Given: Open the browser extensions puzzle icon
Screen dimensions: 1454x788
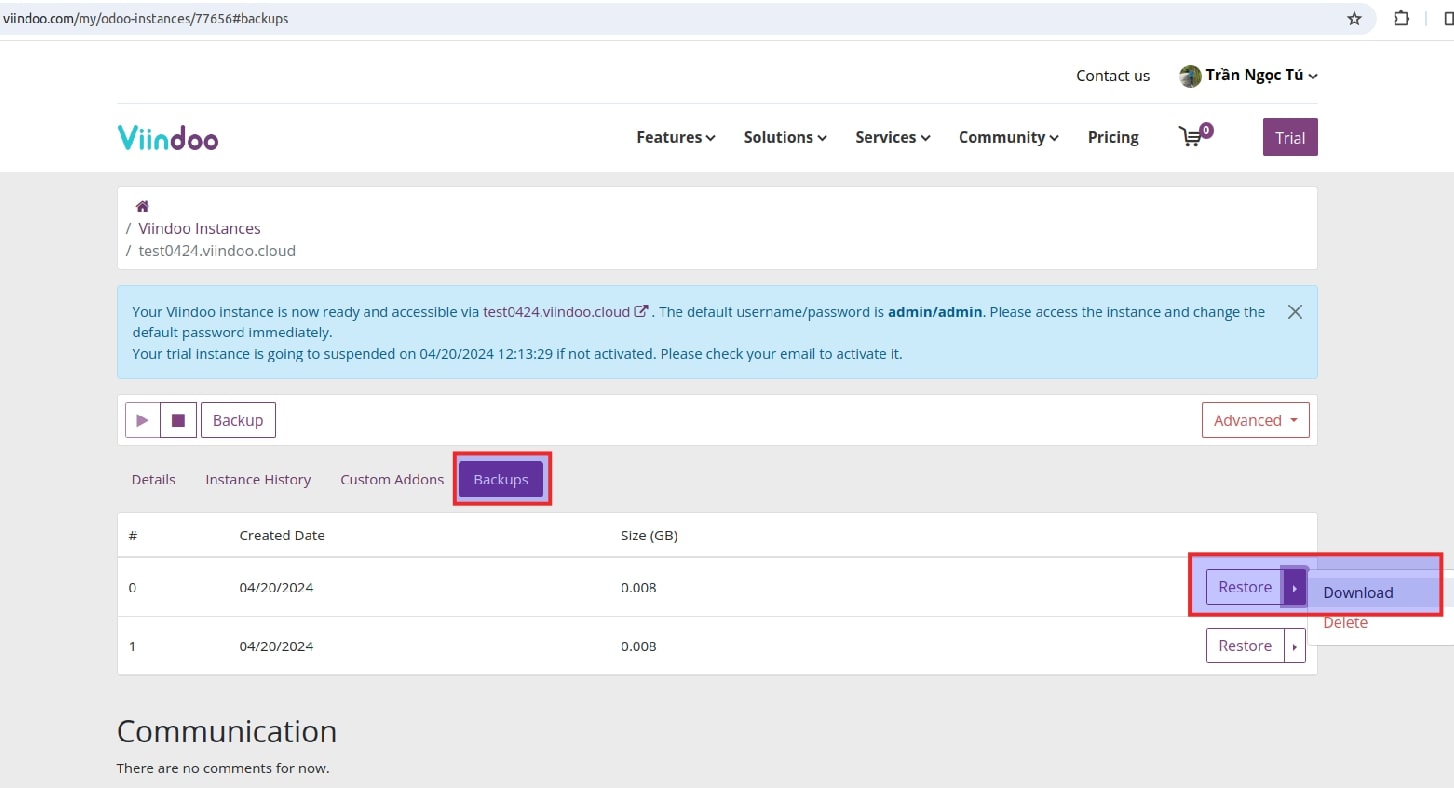Looking at the screenshot, I should pyautogui.click(x=1402, y=18).
